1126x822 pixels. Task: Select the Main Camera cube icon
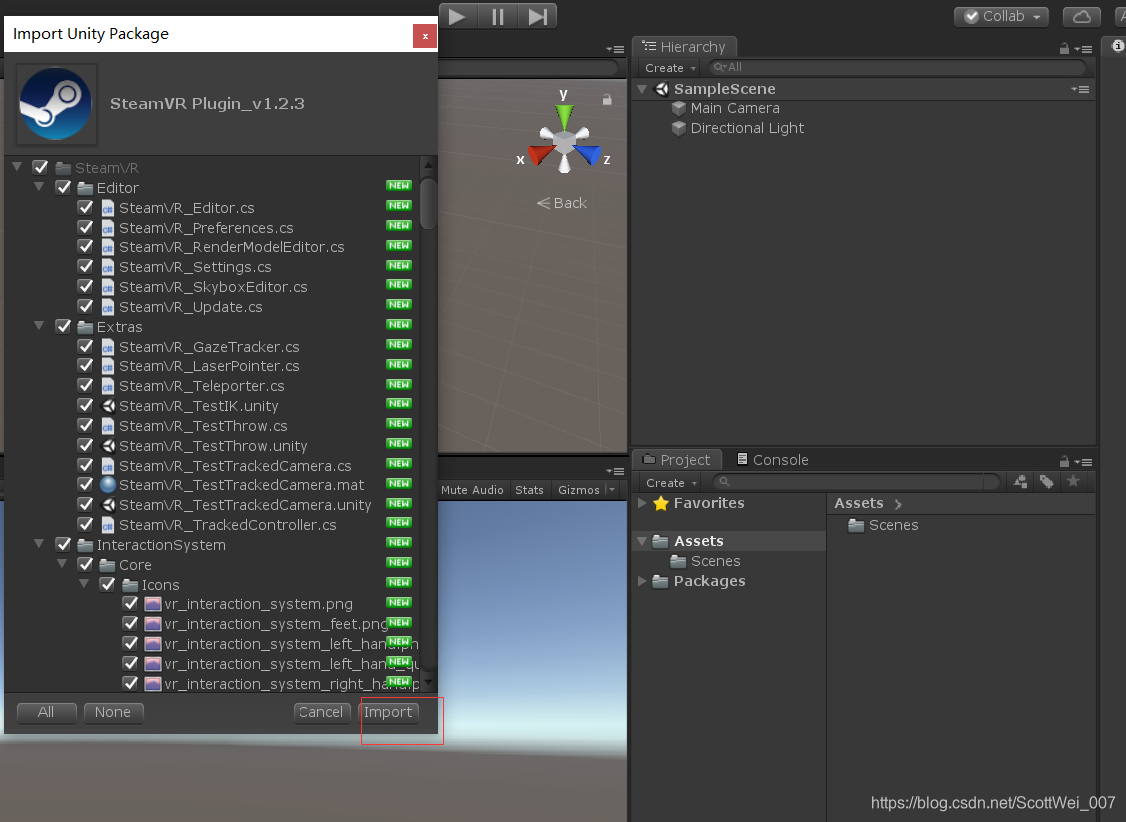679,108
